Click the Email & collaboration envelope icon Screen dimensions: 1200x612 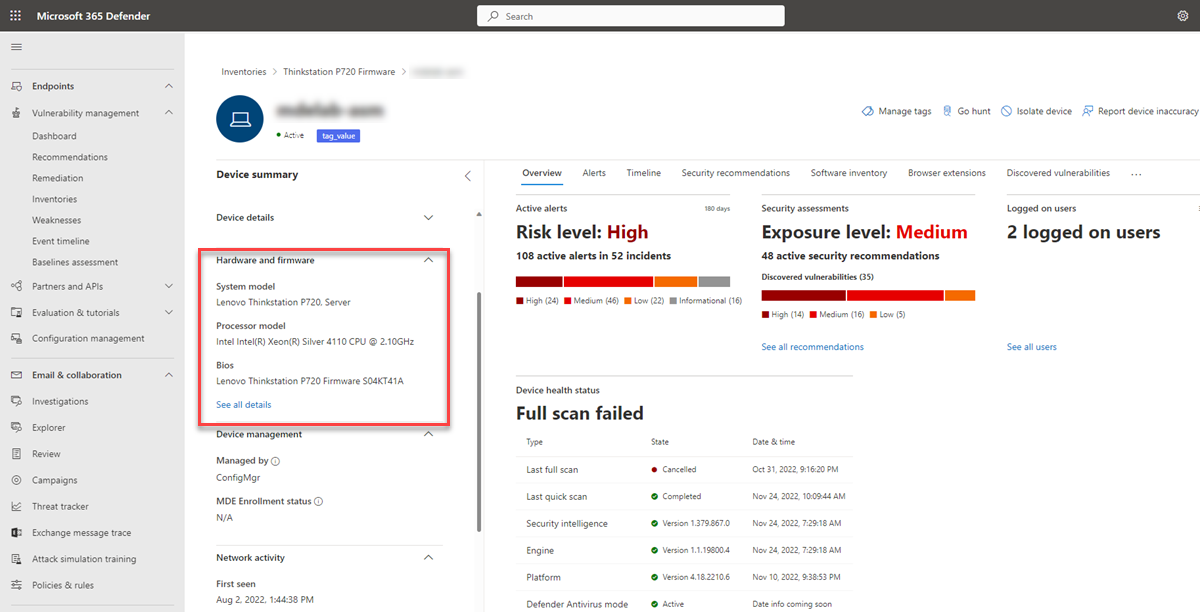(x=16, y=375)
